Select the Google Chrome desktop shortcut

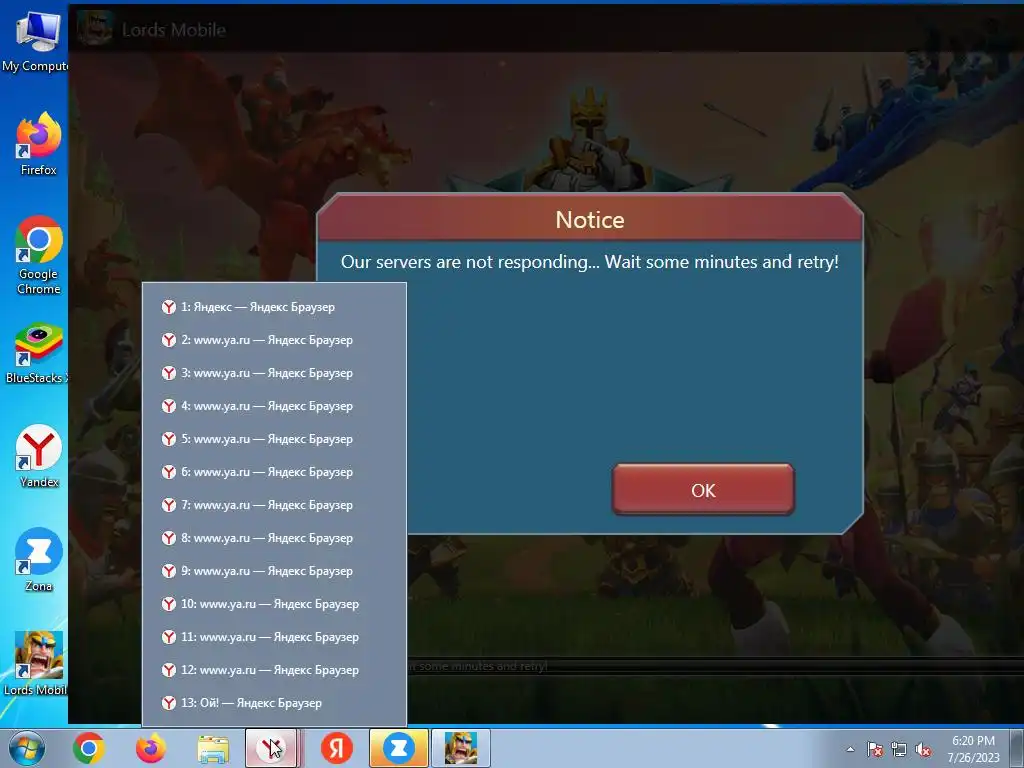(39, 256)
